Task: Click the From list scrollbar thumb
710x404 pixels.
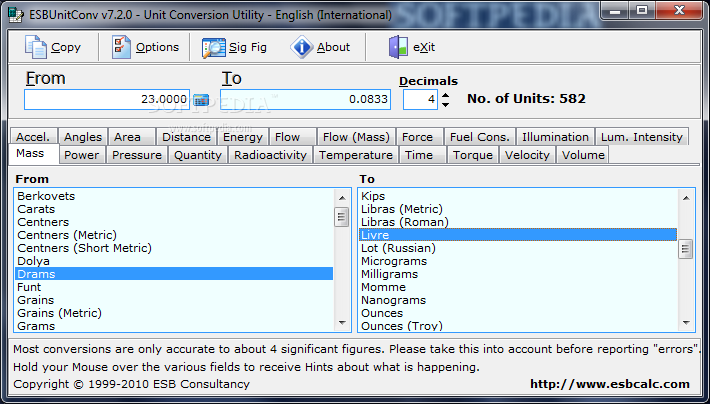Action: (342, 216)
